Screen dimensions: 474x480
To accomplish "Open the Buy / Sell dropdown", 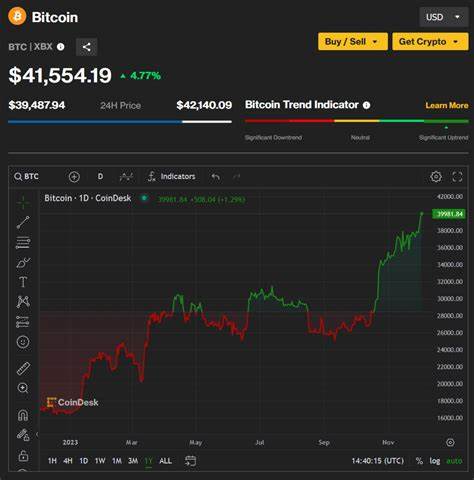I will coord(353,42).
